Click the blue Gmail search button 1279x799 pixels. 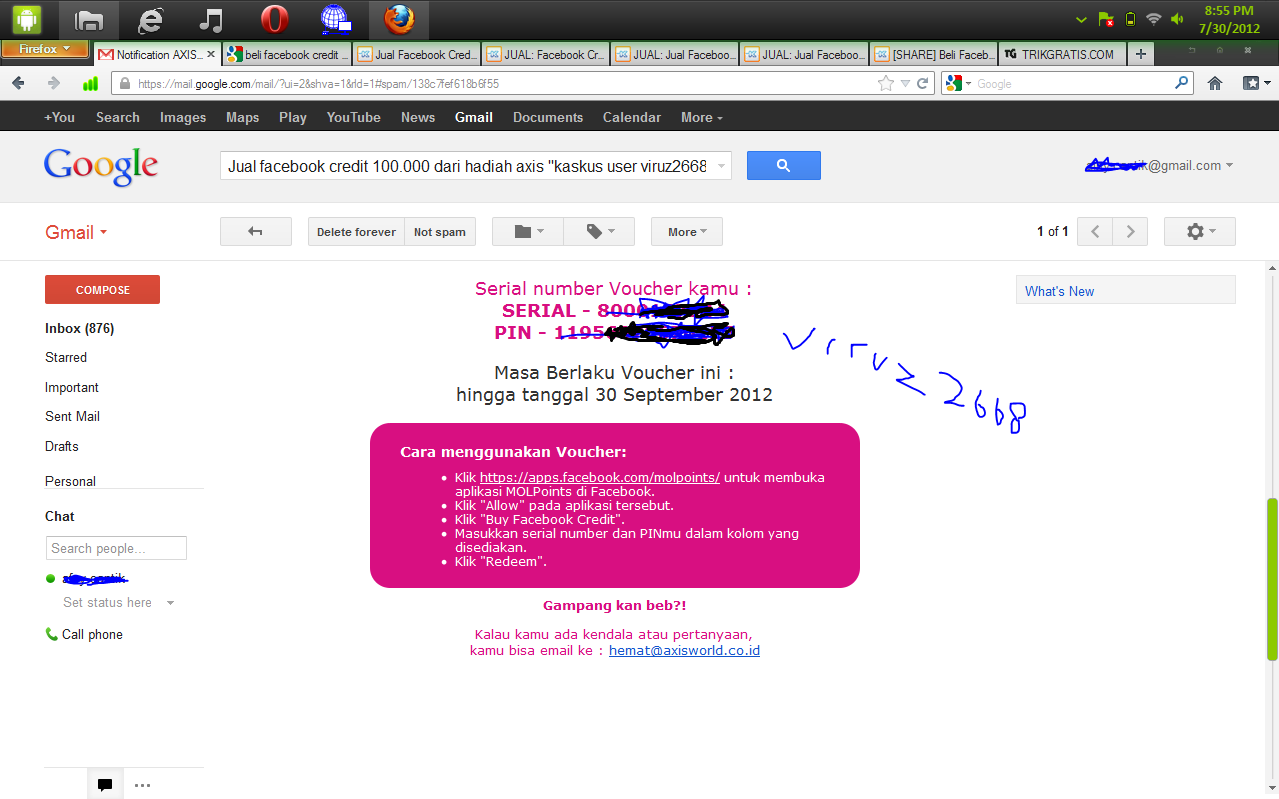(784, 166)
